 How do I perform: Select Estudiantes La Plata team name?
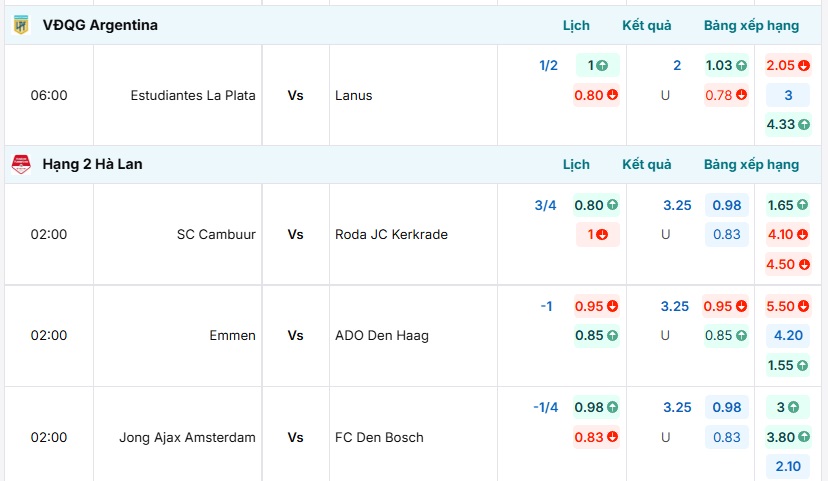pyautogui.click(x=193, y=96)
